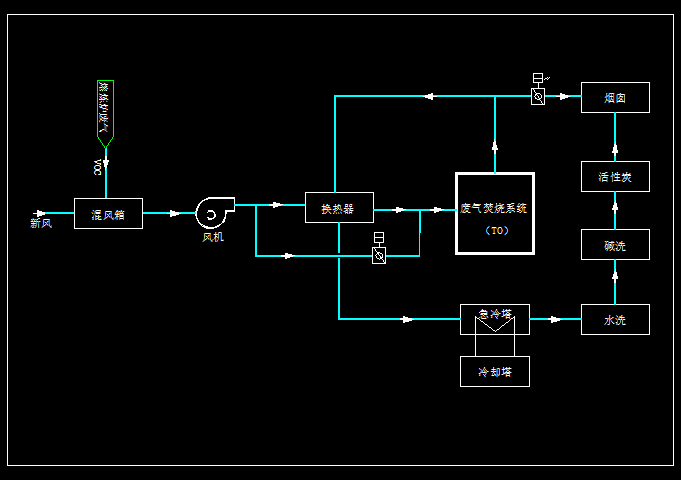This screenshot has width=681, height=480.
Task: Select the 活性炭 block
Action: pos(615,176)
